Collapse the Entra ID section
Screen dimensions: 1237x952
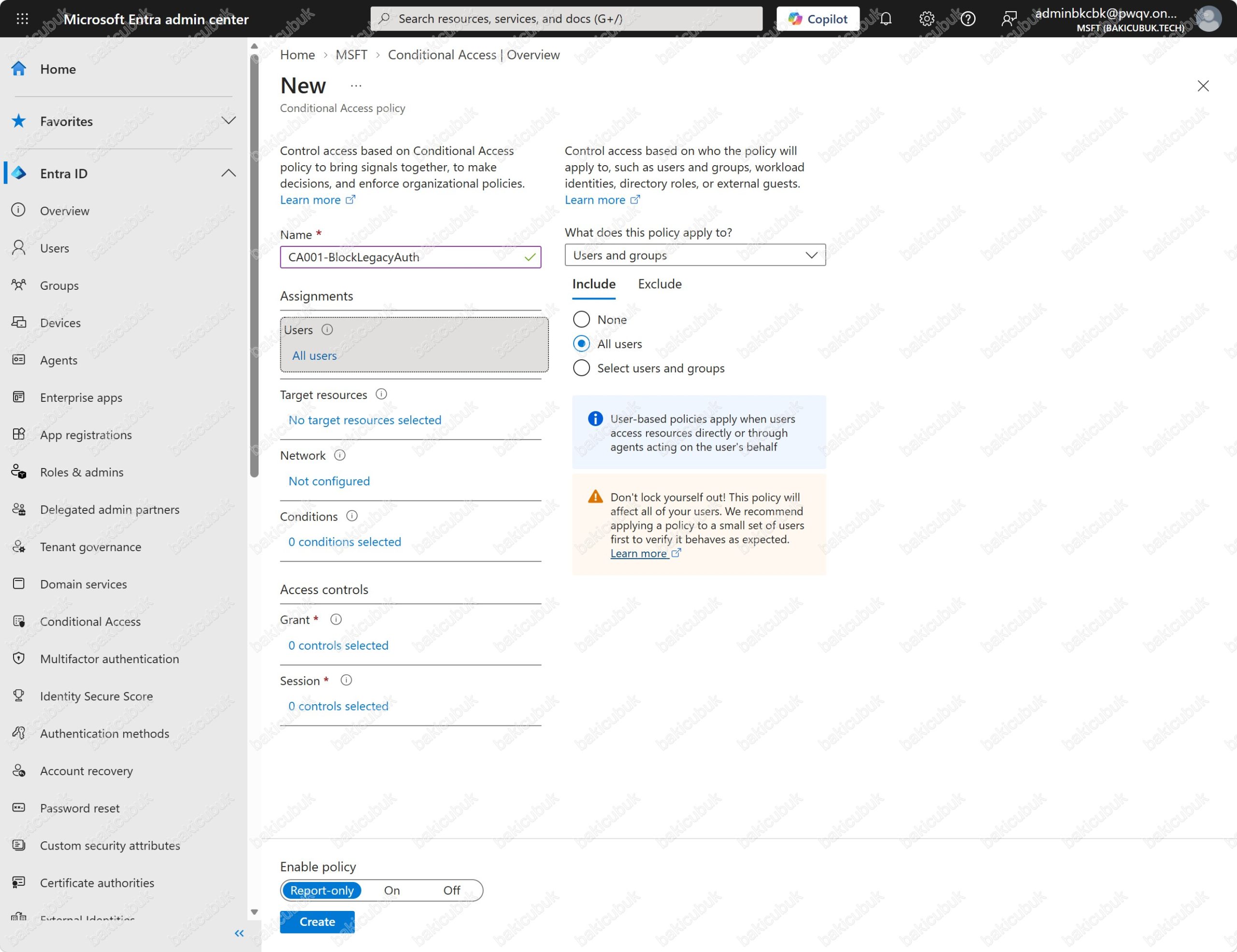point(228,173)
